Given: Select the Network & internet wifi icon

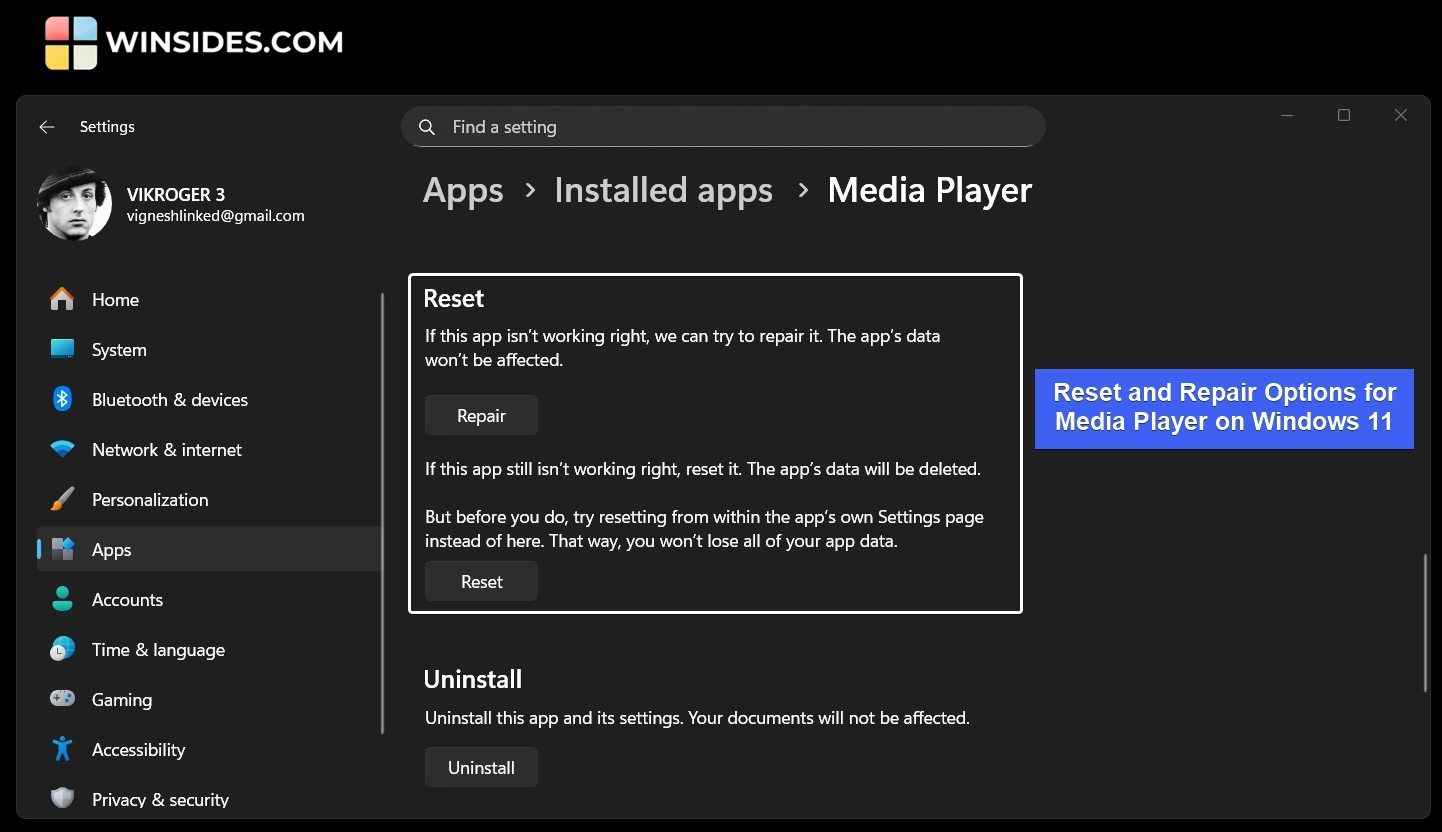Looking at the screenshot, I should [x=62, y=450].
